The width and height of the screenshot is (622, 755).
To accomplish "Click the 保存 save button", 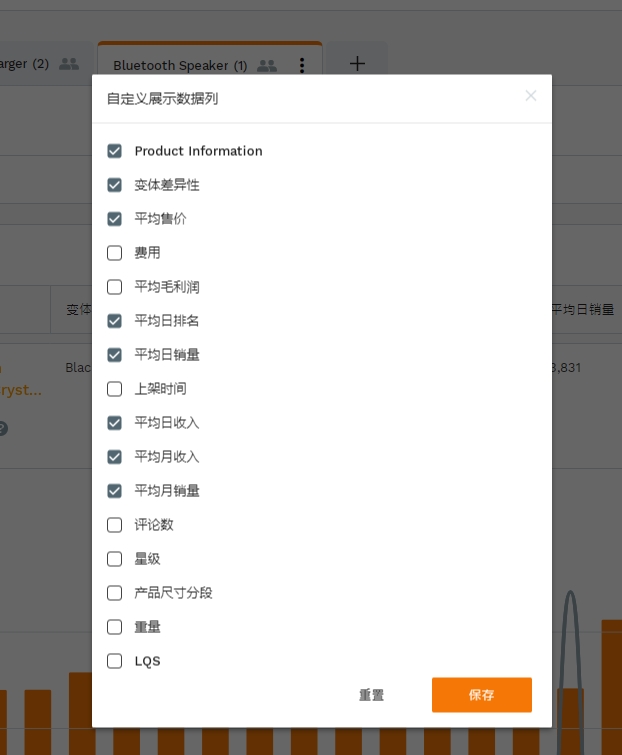I will point(482,695).
